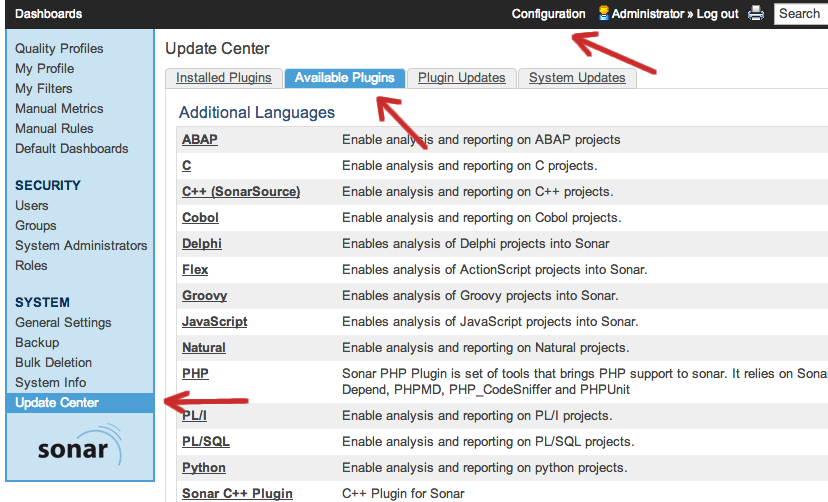Open Manual Rules settings
The height and width of the screenshot is (502, 828).
coord(54,129)
